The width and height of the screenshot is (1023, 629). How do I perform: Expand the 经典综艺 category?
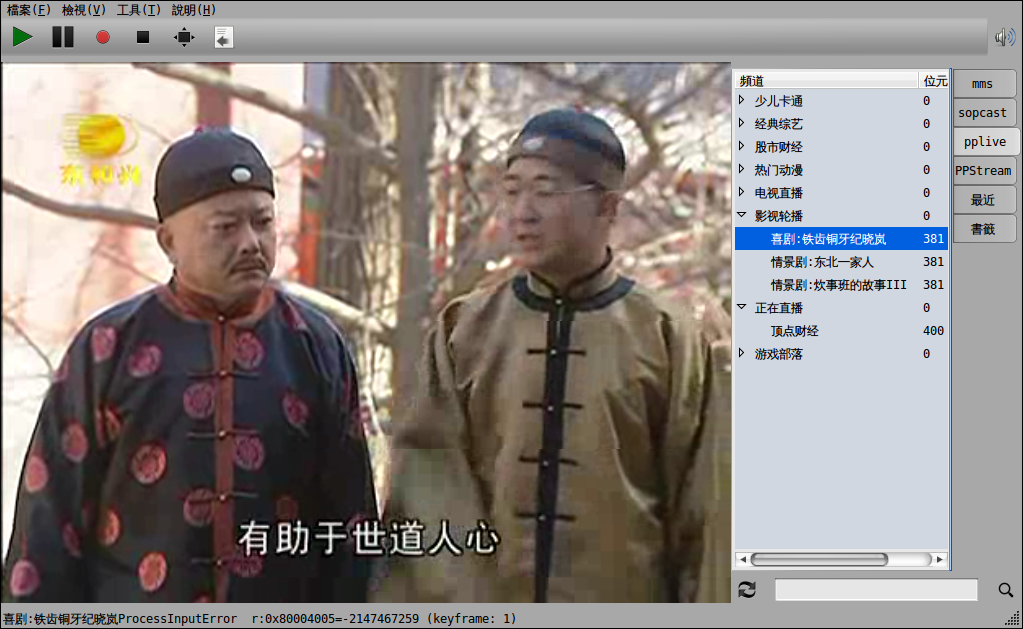click(x=742, y=123)
